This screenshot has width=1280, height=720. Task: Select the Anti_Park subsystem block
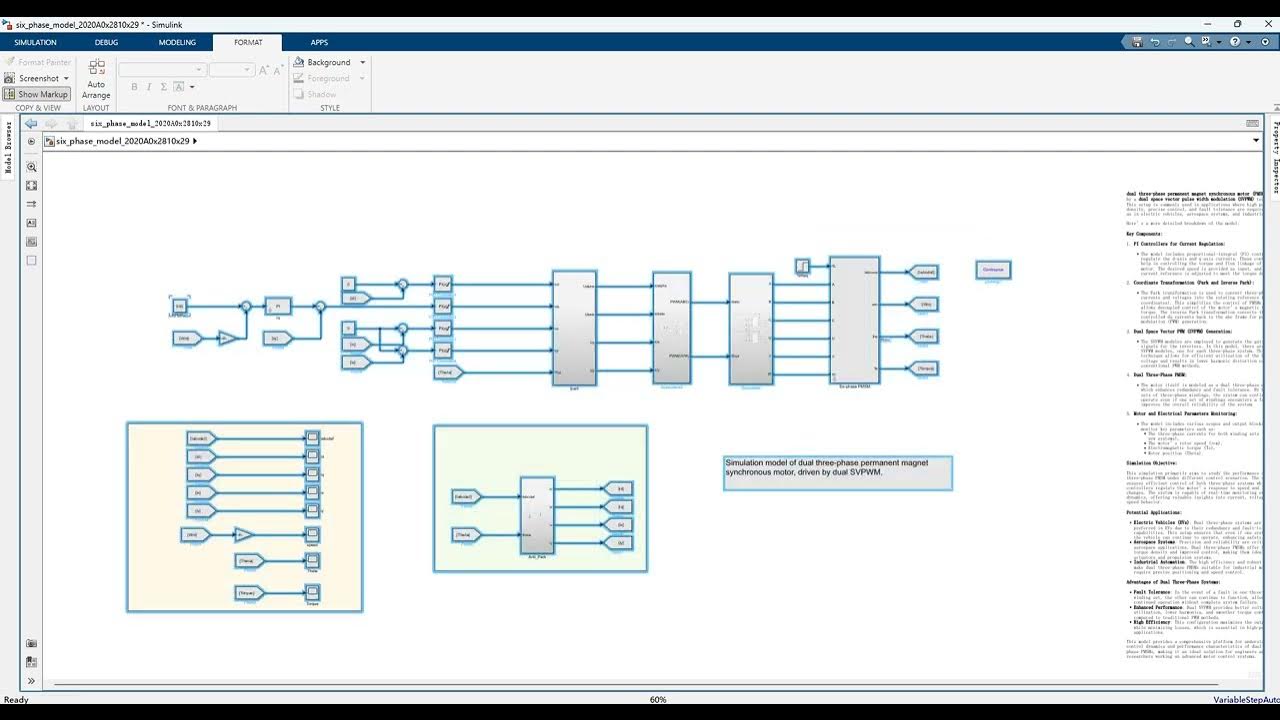[x=537, y=514]
